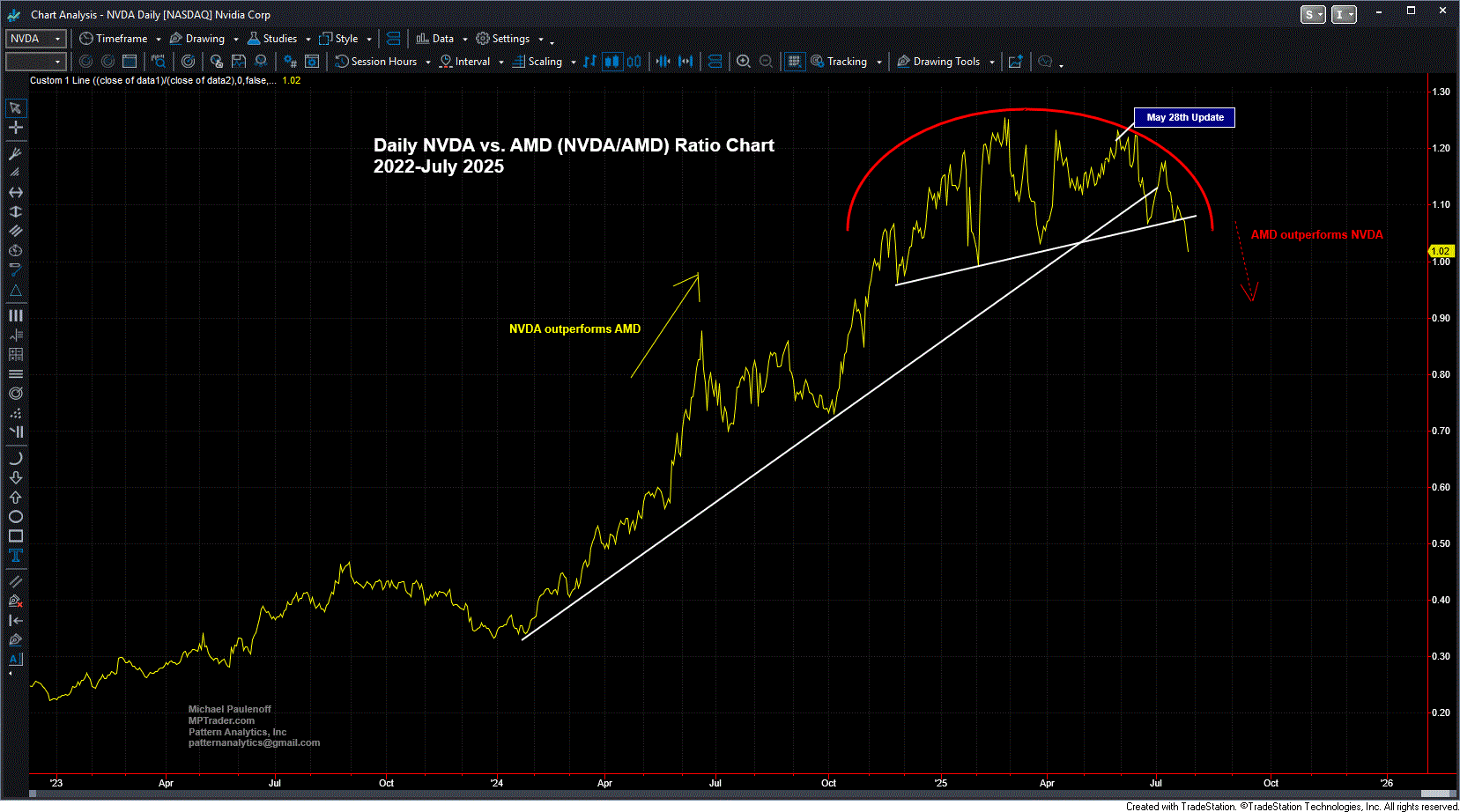
Task: Expand the Studies dropdown arrow
Action: (x=308, y=40)
